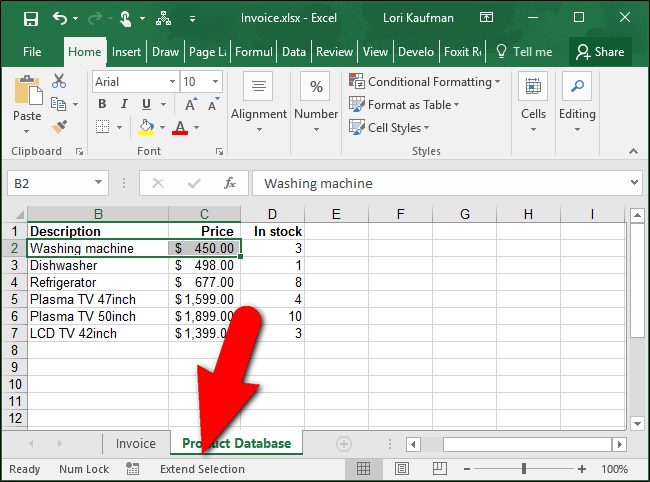Select cell C3 containing $498.00
This screenshot has height=482, width=650.
point(204,266)
